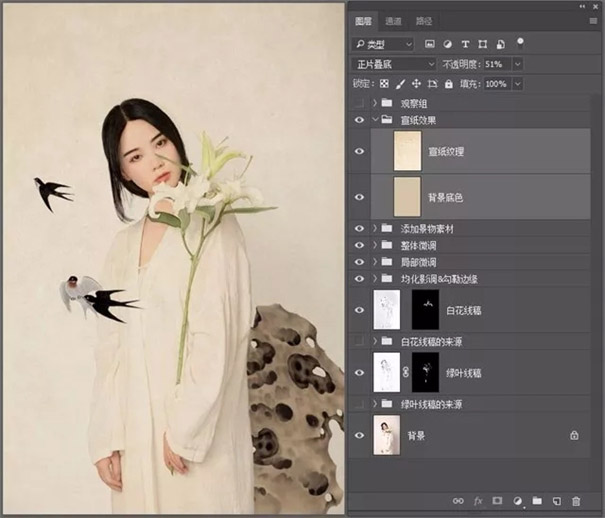Open the 正片叠底 blend mode dropdown
Viewport: 605px width, 518px height.
pyautogui.click(x=394, y=64)
